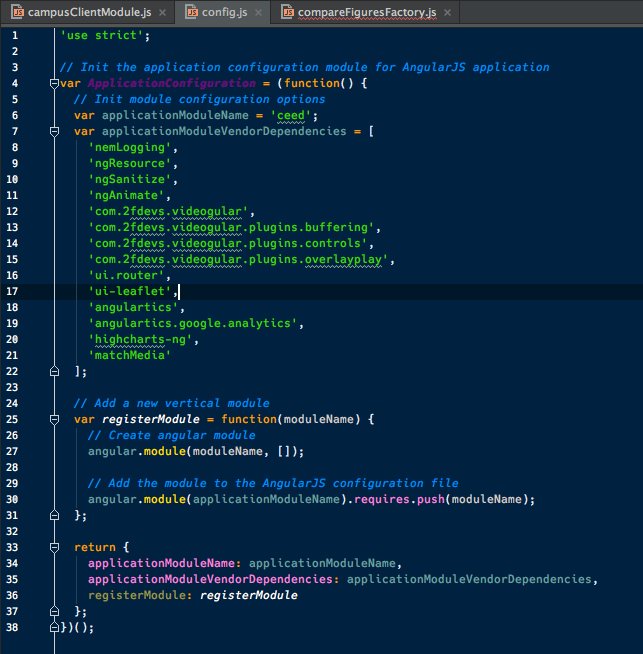The image size is (643, 654).
Task: Click the applicationModuleVendorDependencies key on line 35
Action: pos(210,579)
